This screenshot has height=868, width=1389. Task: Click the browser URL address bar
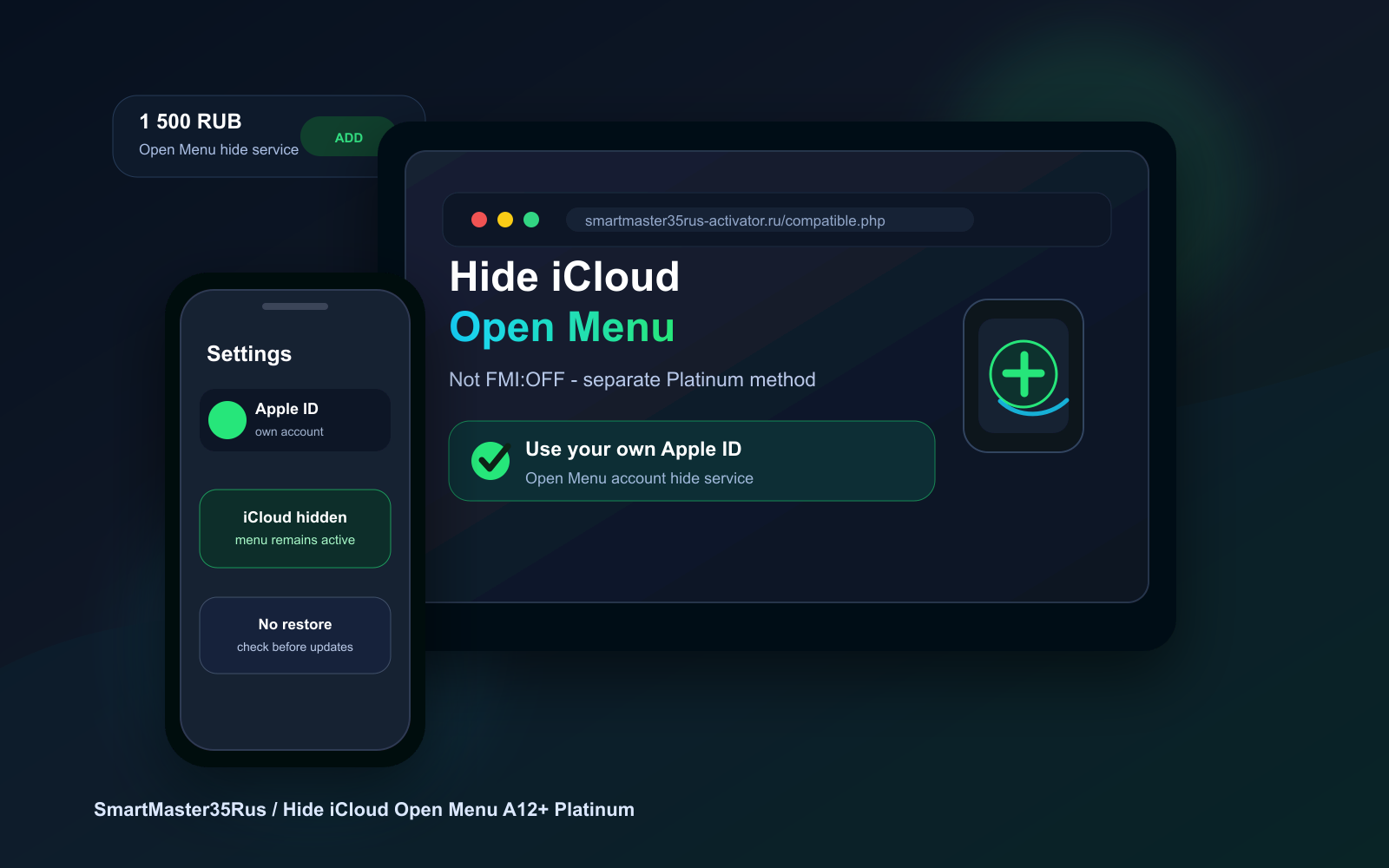click(770, 220)
